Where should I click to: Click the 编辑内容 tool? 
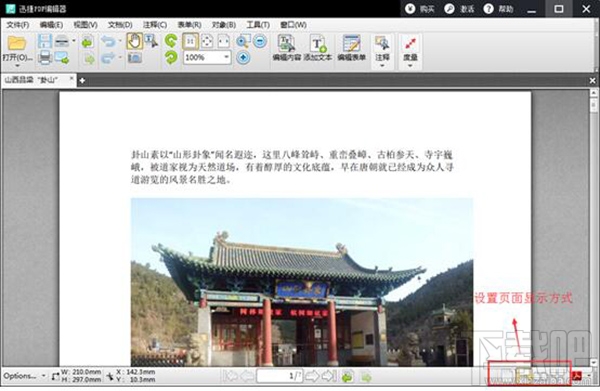287,48
